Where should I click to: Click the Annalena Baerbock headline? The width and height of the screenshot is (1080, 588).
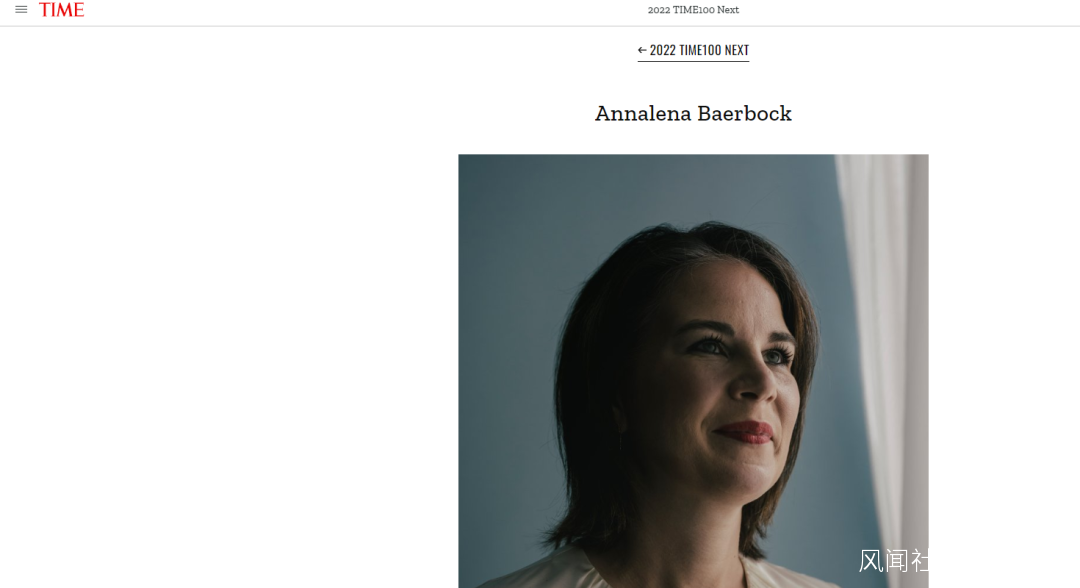click(x=693, y=113)
